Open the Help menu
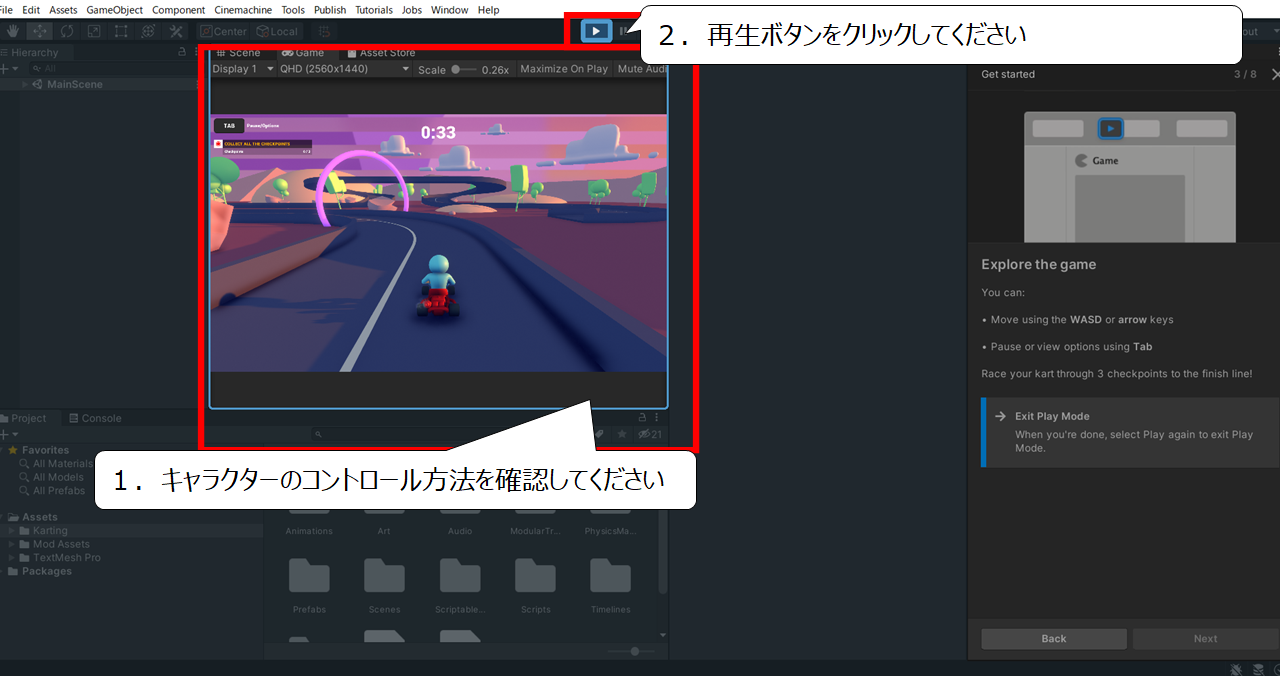The image size is (1280, 676). (x=489, y=10)
